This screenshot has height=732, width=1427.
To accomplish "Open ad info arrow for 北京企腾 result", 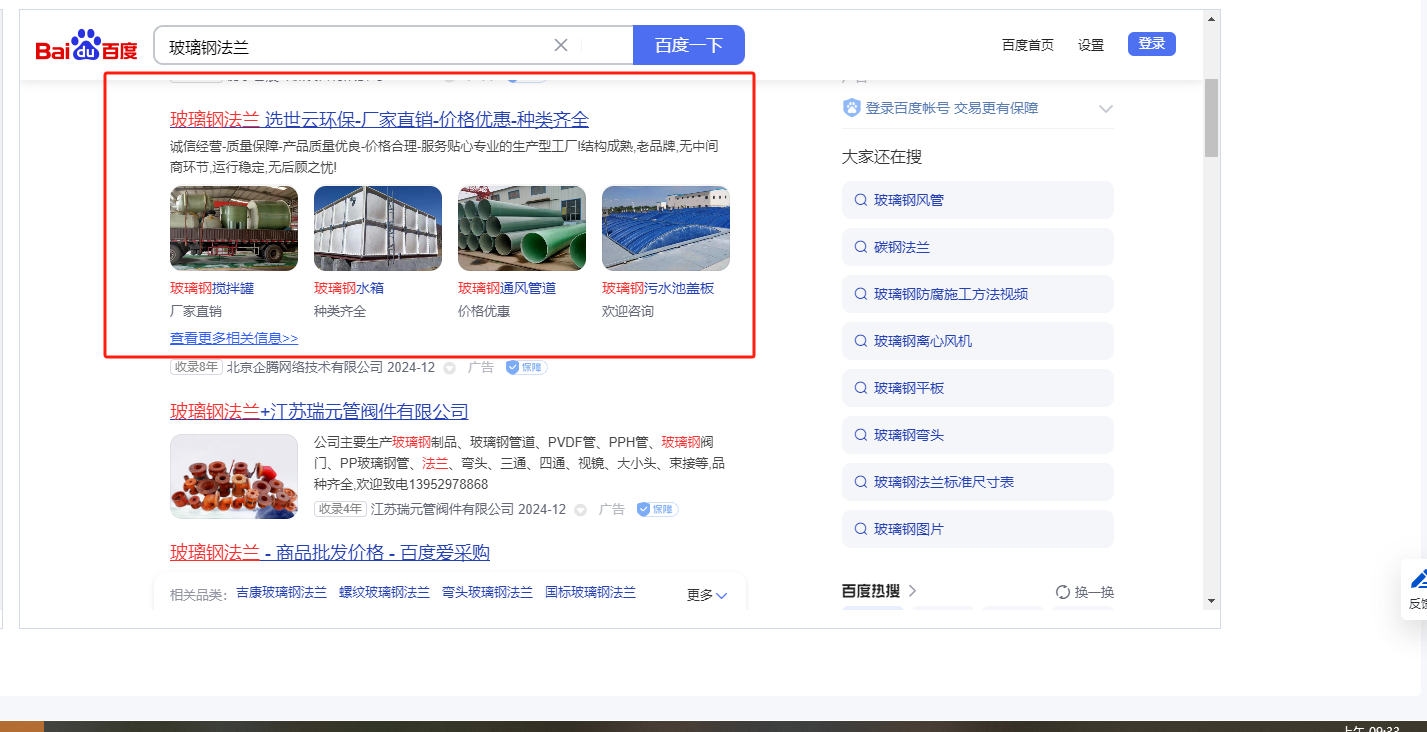I will (x=449, y=368).
